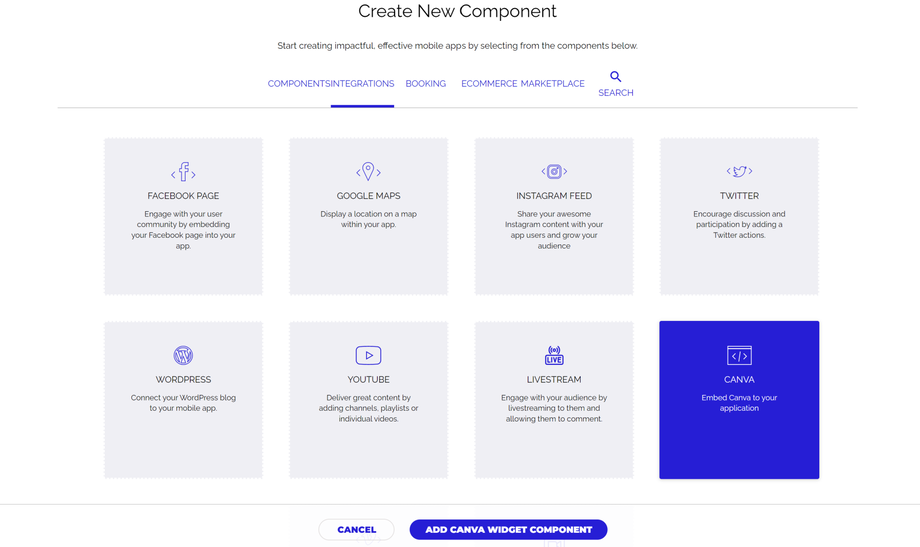
Task: Select the Instagram Feed card title
Action: tap(554, 196)
